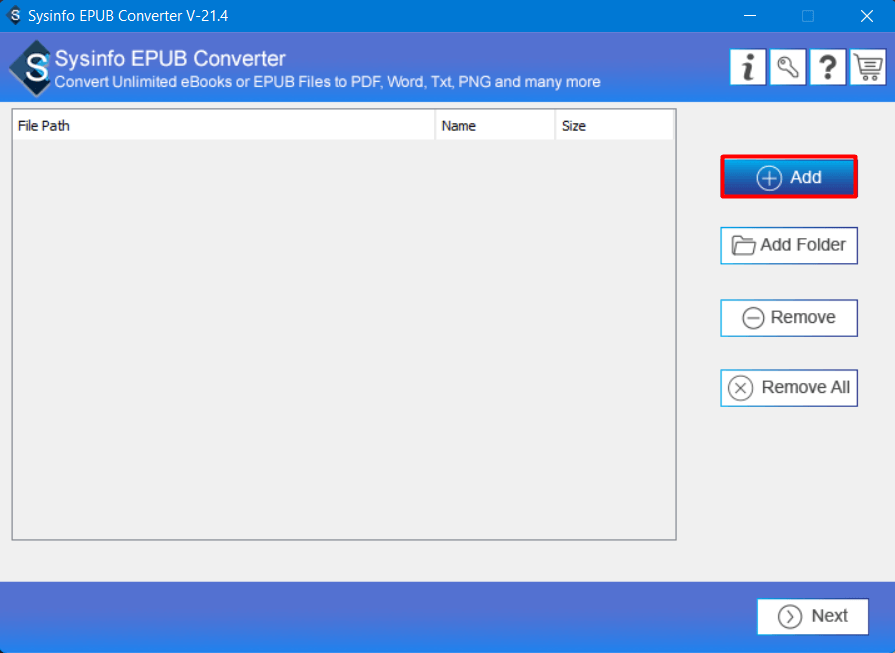The image size is (895, 653).
Task: Click the Add button
Action: (x=789, y=177)
